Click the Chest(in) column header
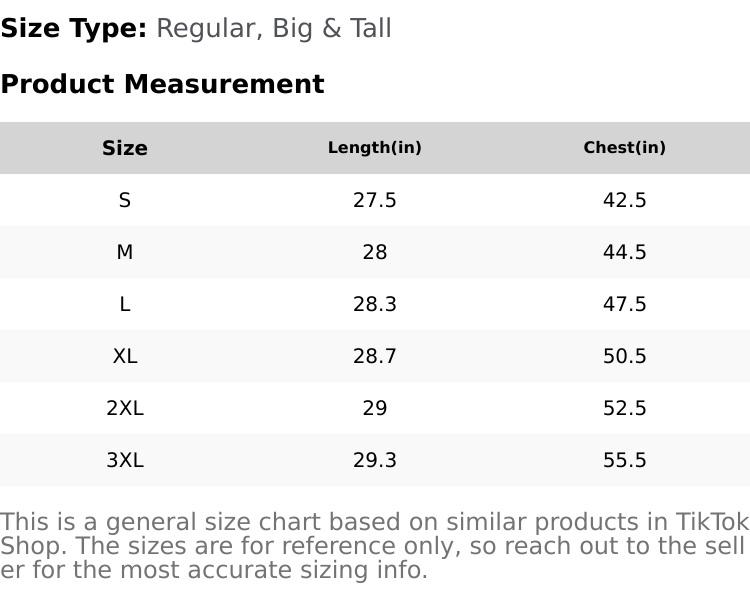The width and height of the screenshot is (750, 606). point(625,148)
